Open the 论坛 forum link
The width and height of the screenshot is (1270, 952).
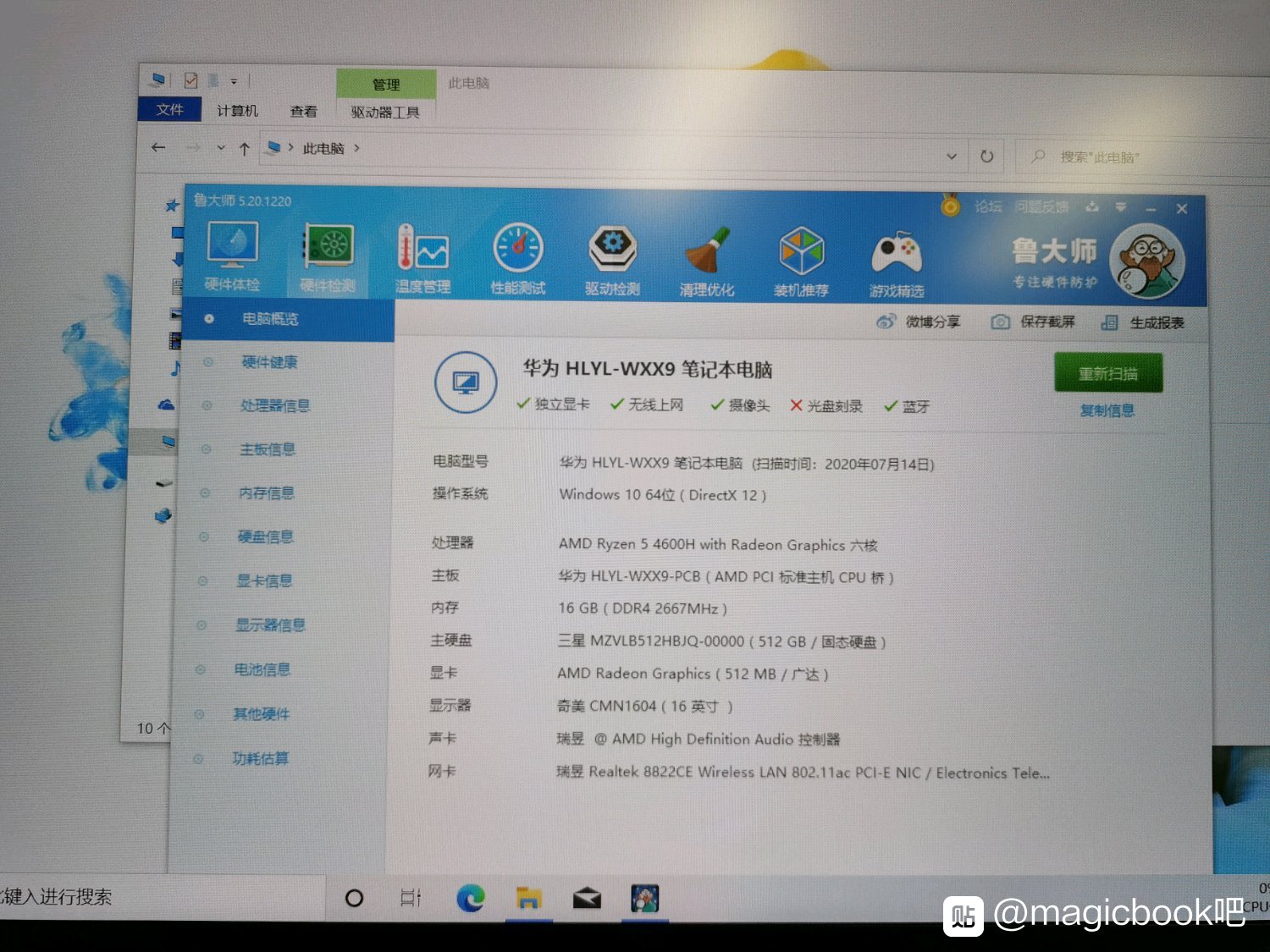pos(988,206)
